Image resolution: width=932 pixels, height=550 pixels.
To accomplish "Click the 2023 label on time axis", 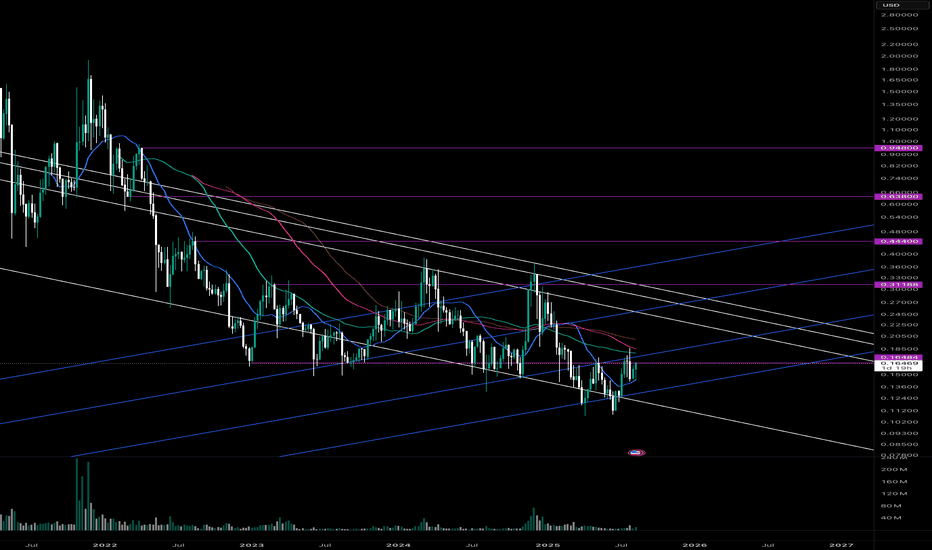I will click(x=251, y=545).
